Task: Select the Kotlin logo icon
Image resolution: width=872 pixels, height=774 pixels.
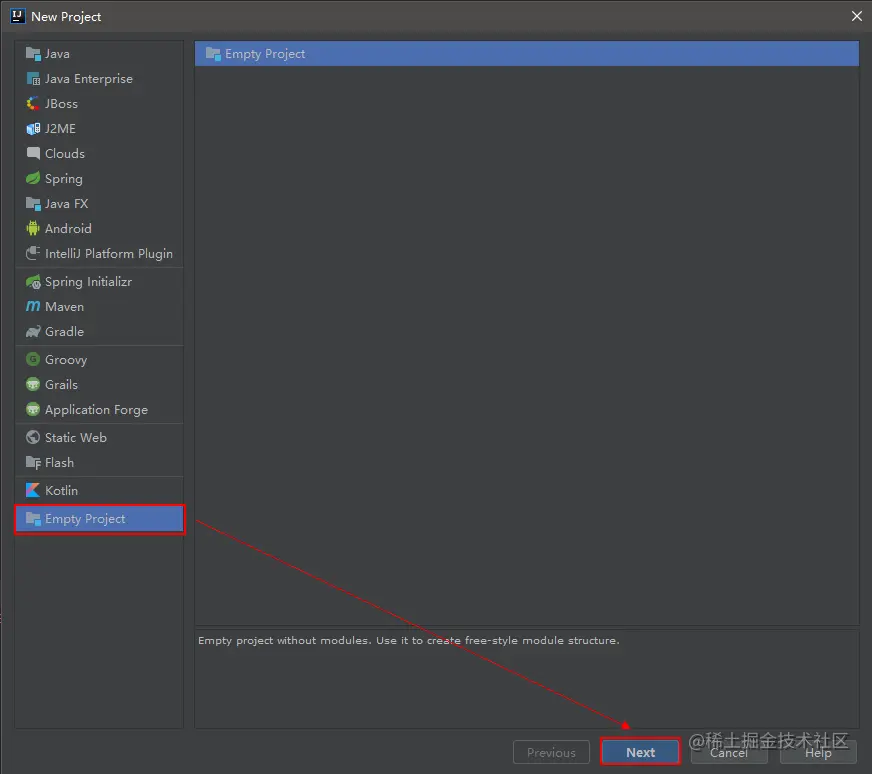Action: click(x=33, y=490)
